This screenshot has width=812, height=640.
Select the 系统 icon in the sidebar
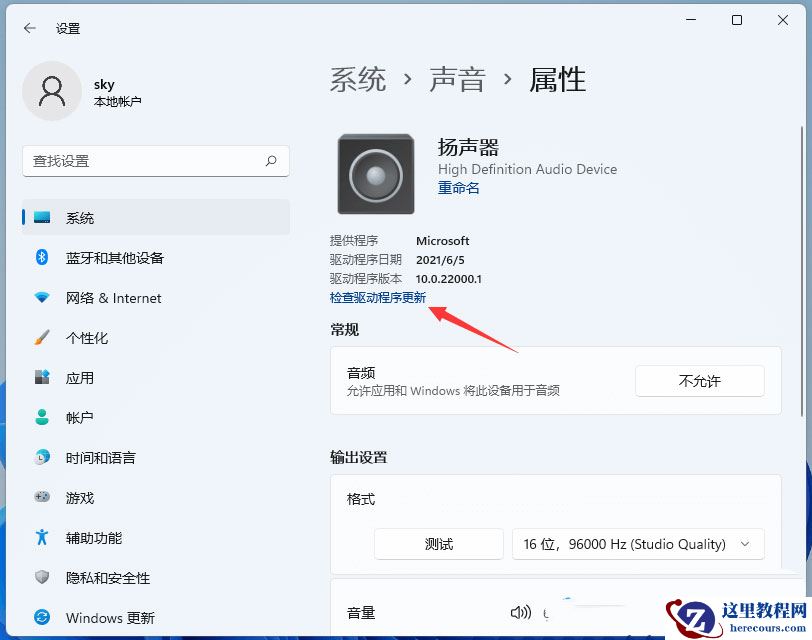[40, 218]
